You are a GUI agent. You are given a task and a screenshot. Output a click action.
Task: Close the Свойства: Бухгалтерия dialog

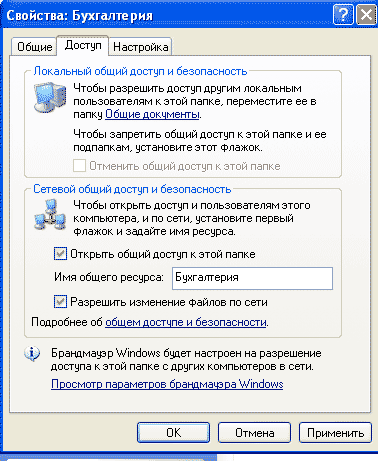point(367,15)
